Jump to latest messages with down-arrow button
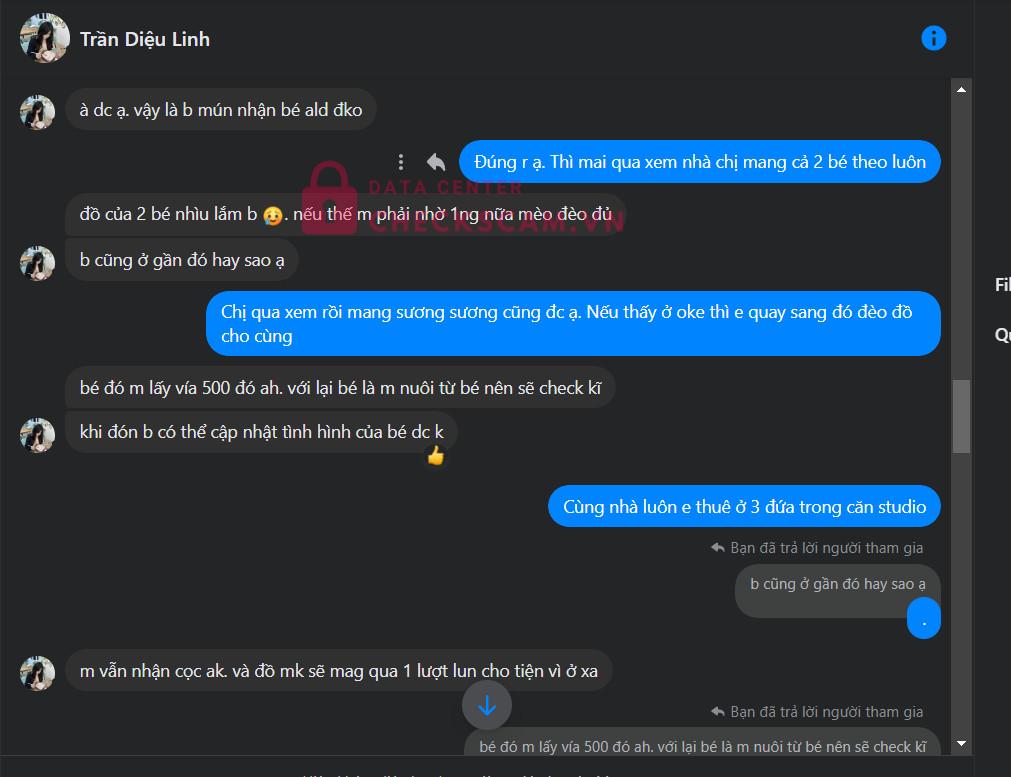1011x777 pixels. click(x=487, y=705)
